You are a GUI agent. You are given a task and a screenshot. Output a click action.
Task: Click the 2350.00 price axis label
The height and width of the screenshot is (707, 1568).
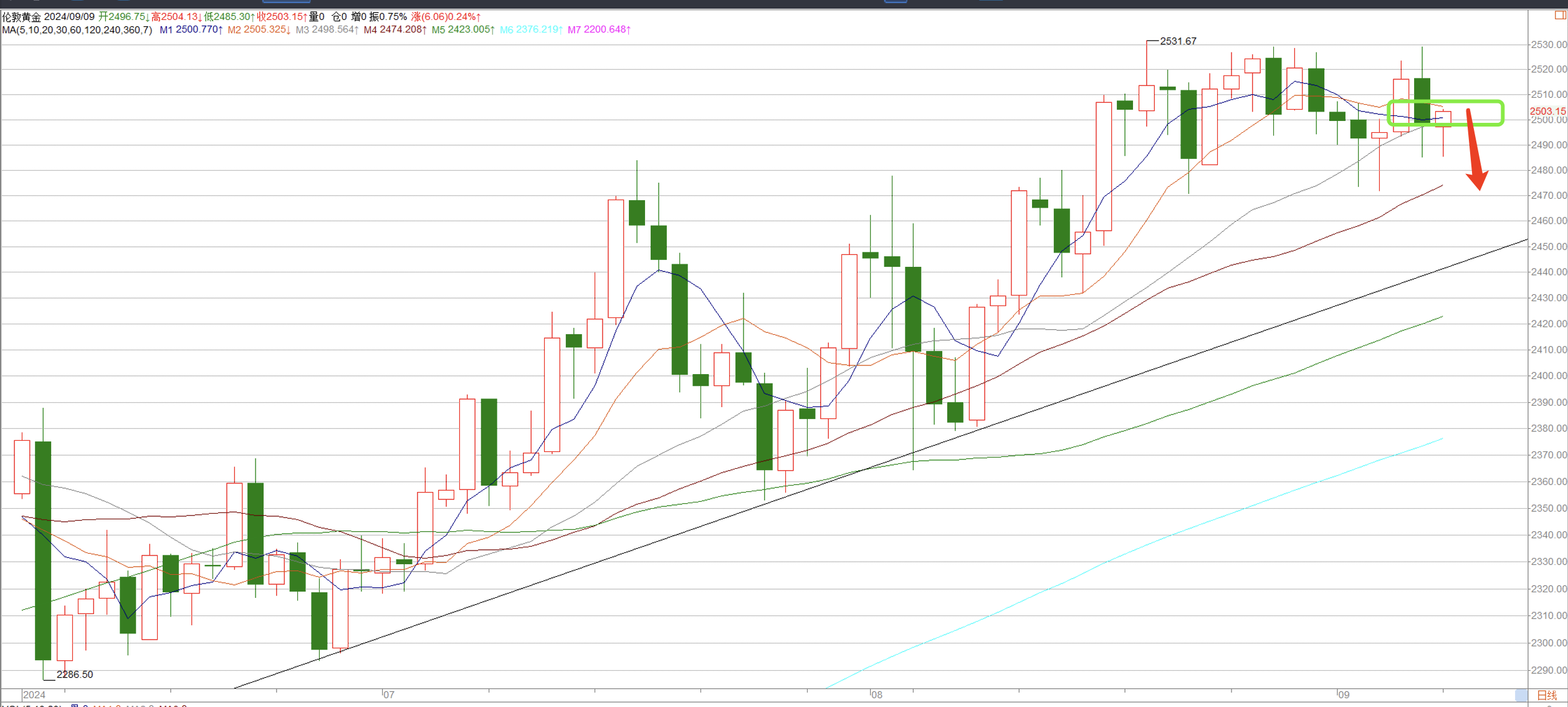tap(1549, 509)
